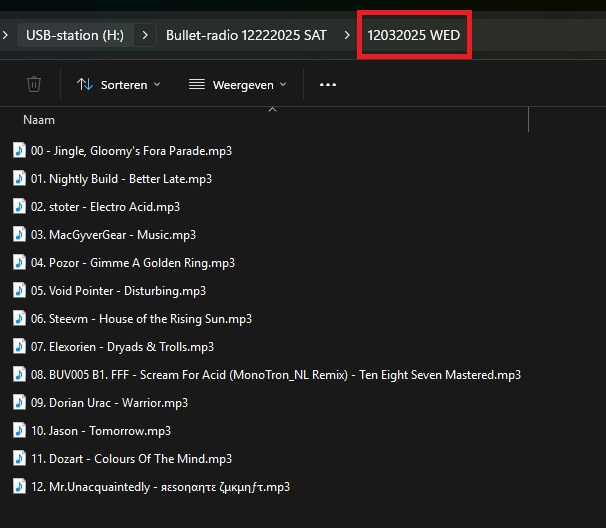Click the music icon of 03. MacGyverGear file

pos(19,234)
